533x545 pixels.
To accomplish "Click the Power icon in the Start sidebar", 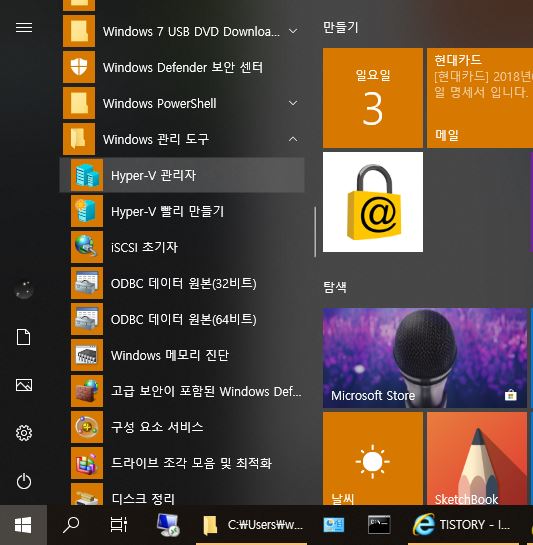I will [24, 481].
